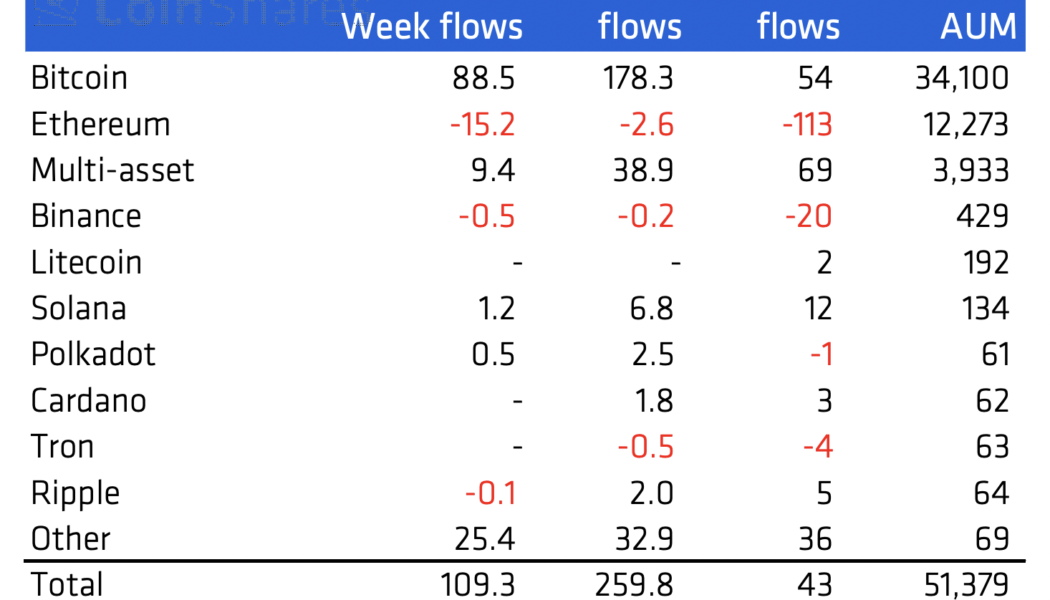Image resolution: width=1050 pixels, height=600 pixels.
Task: Click the Week flows column header
Action: point(432,27)
